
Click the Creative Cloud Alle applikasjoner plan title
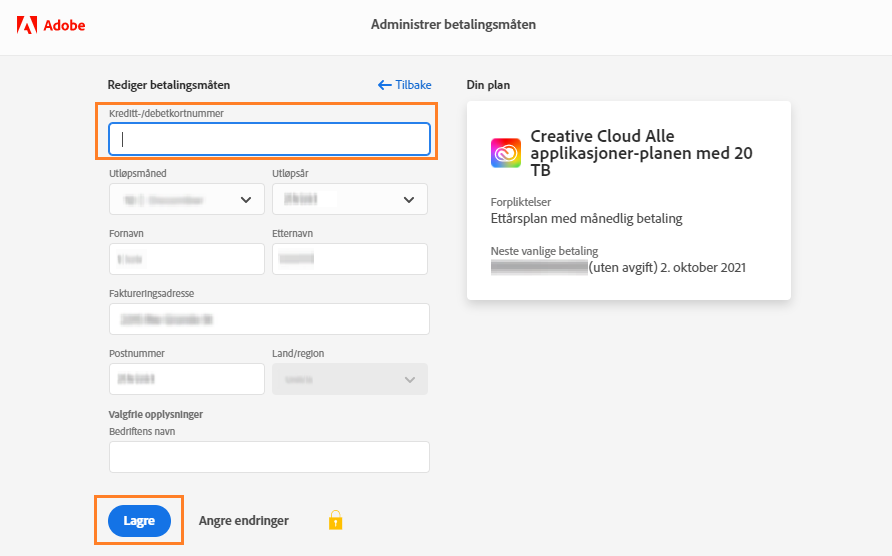coord(641,153)
